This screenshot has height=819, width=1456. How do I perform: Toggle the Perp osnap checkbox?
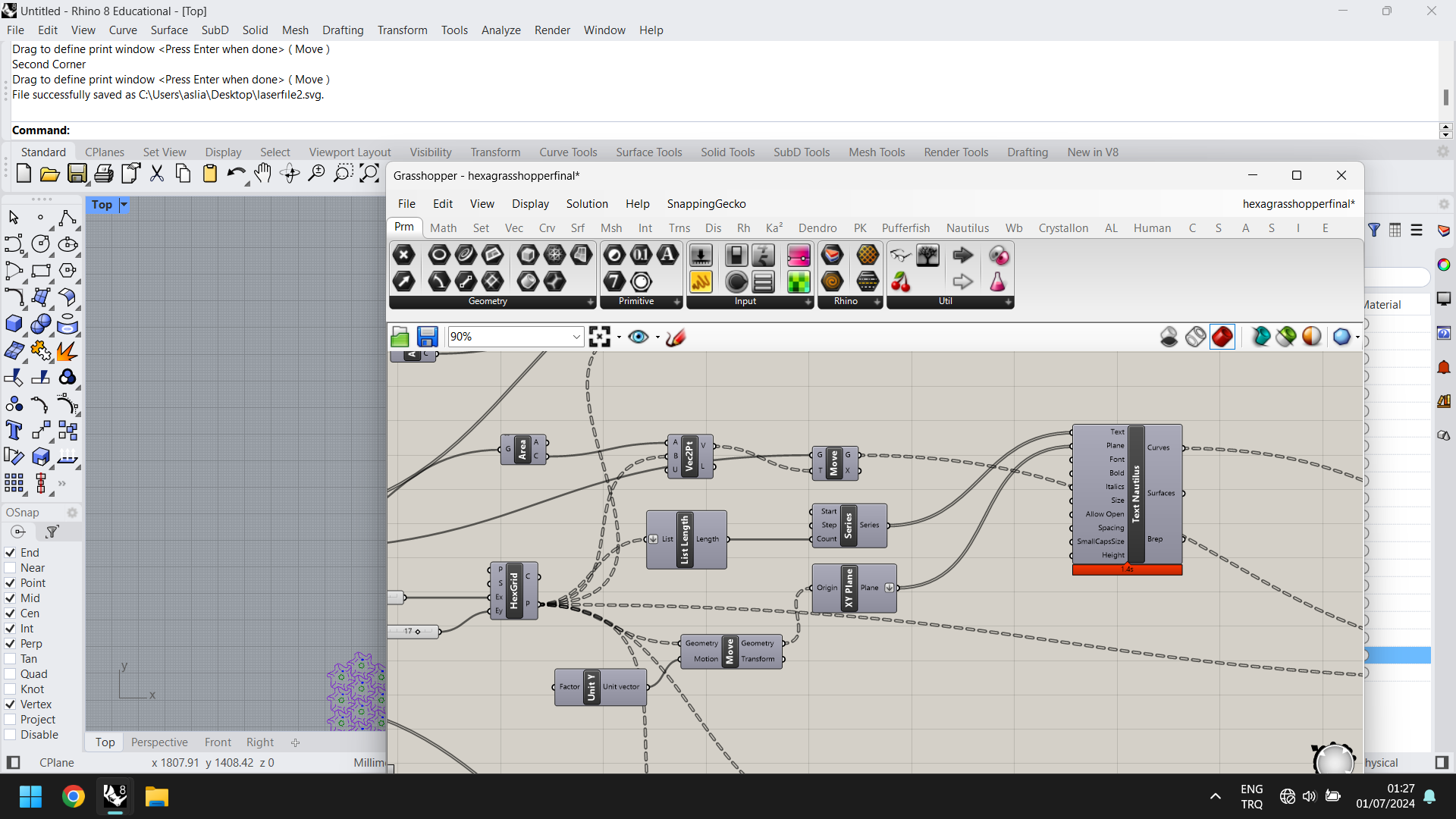click(11, 644)
